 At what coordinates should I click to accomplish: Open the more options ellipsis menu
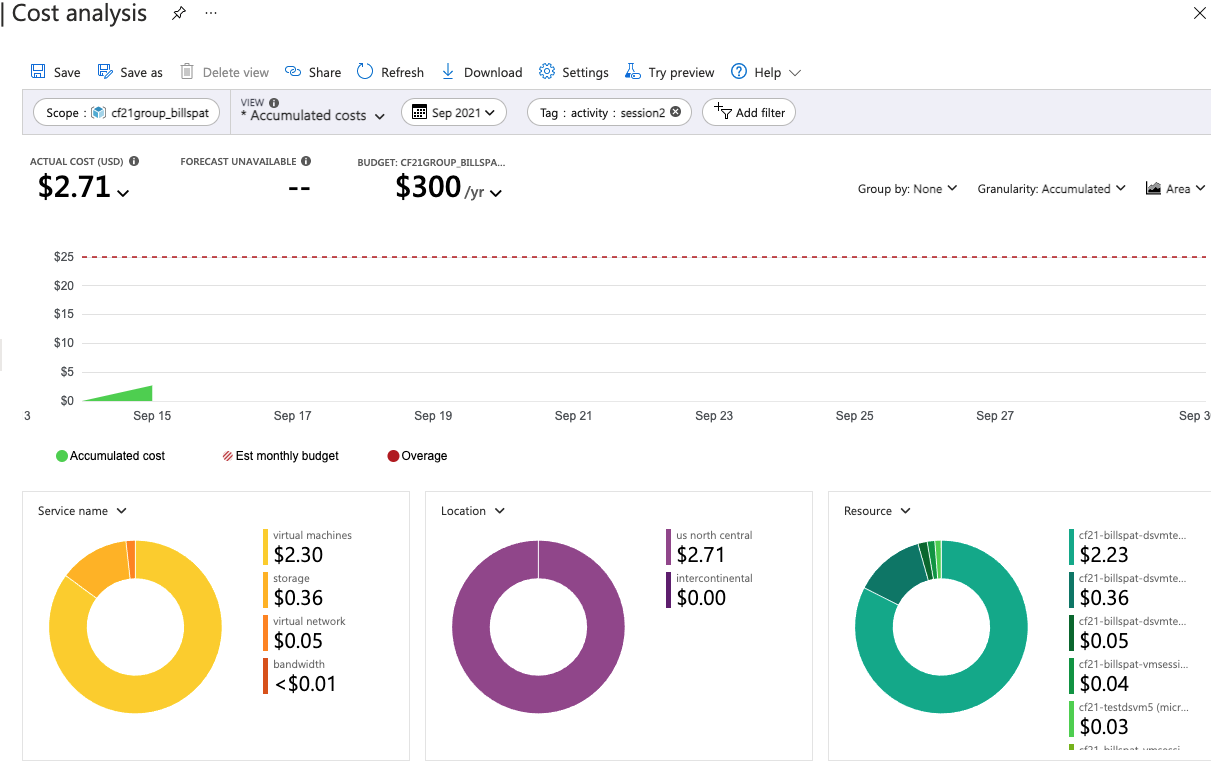(210, 14)
